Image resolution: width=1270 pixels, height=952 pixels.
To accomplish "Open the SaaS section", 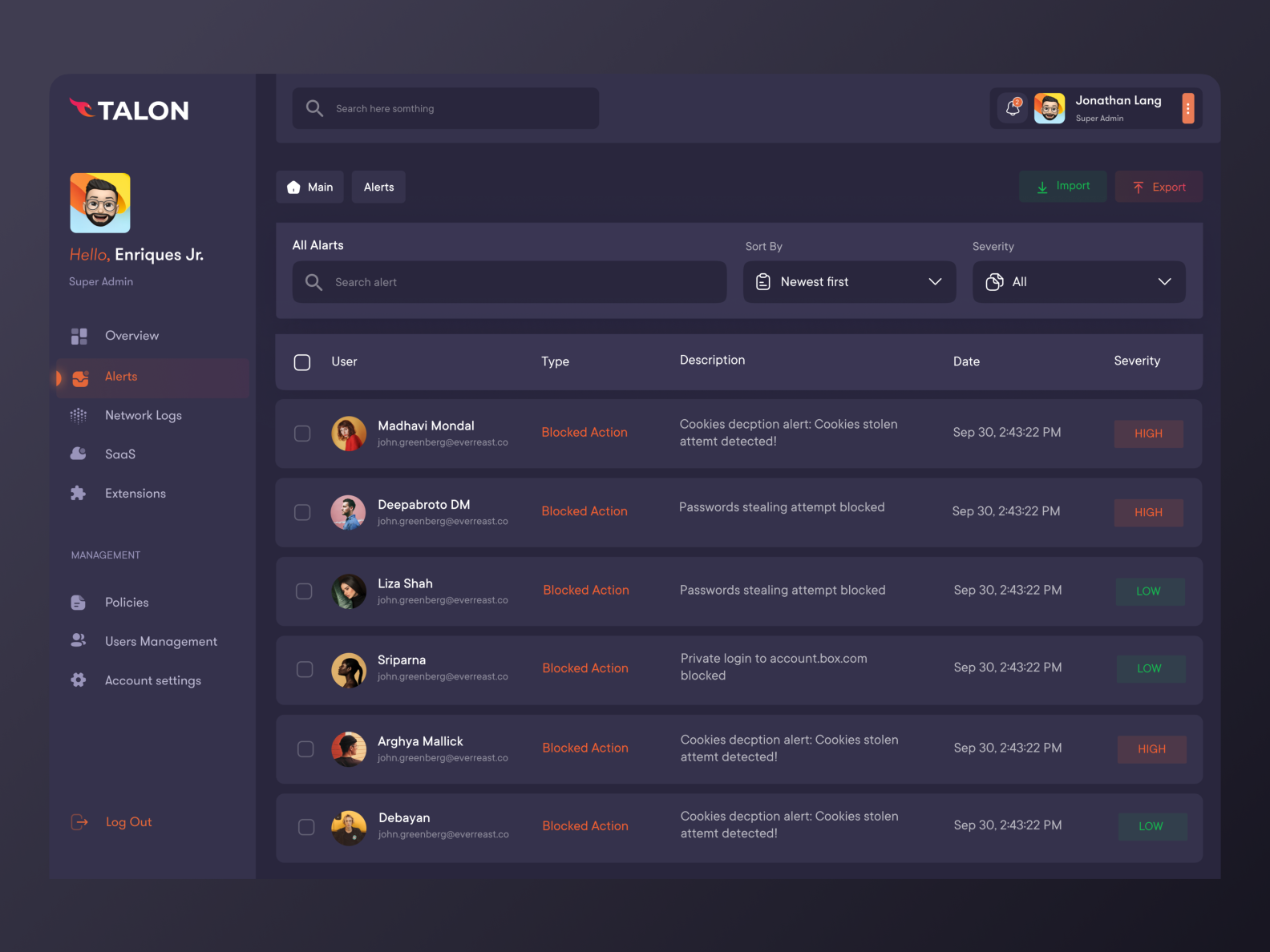I will [x=120, y=454].
